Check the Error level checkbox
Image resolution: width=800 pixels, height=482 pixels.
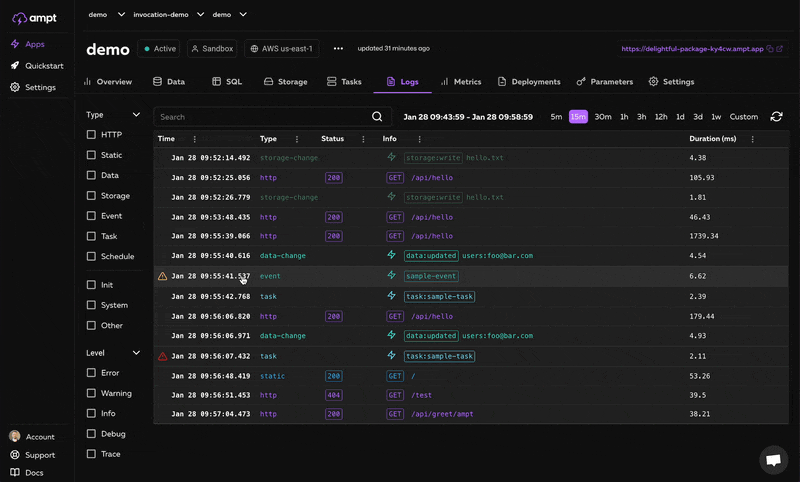[x=92, y=373]
